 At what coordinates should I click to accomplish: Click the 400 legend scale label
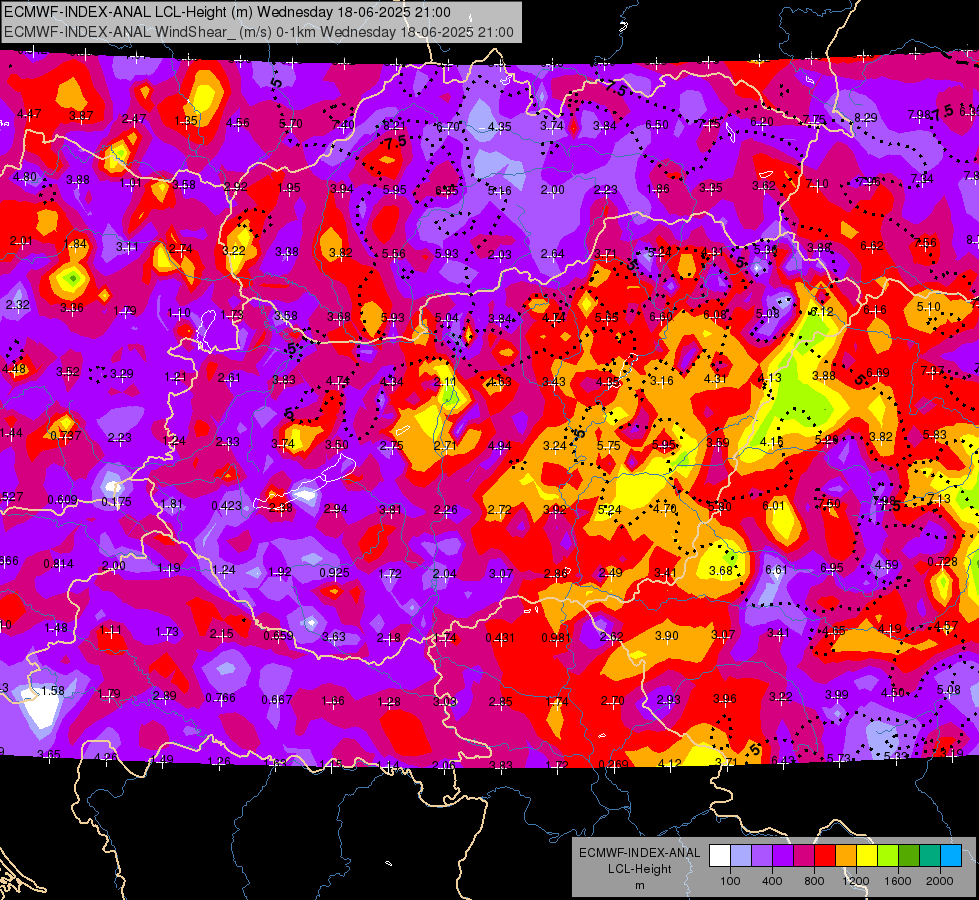[x=772, y=881]
